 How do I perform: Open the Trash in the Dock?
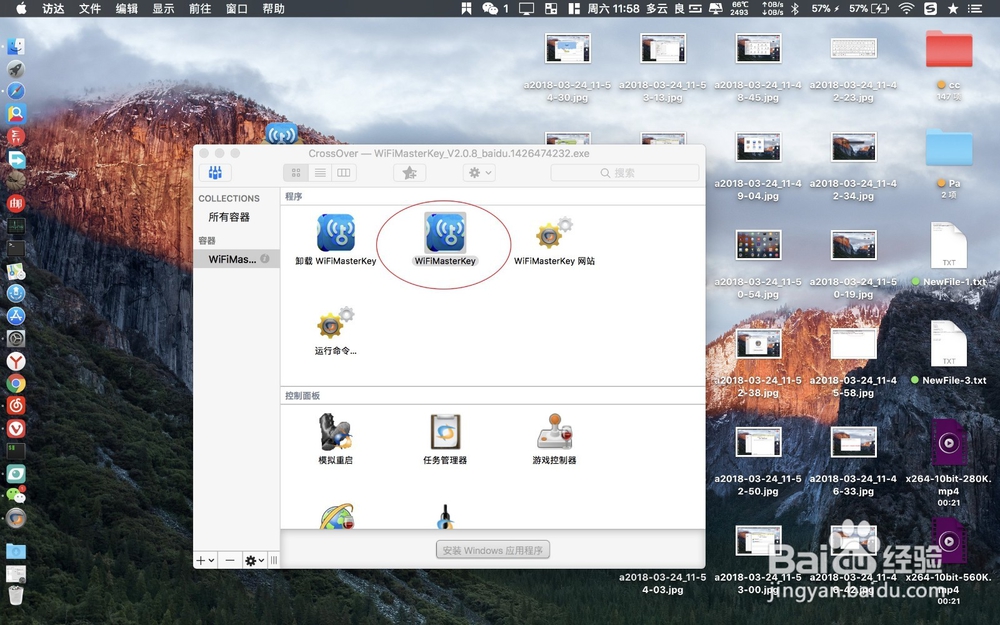[16, 595]
